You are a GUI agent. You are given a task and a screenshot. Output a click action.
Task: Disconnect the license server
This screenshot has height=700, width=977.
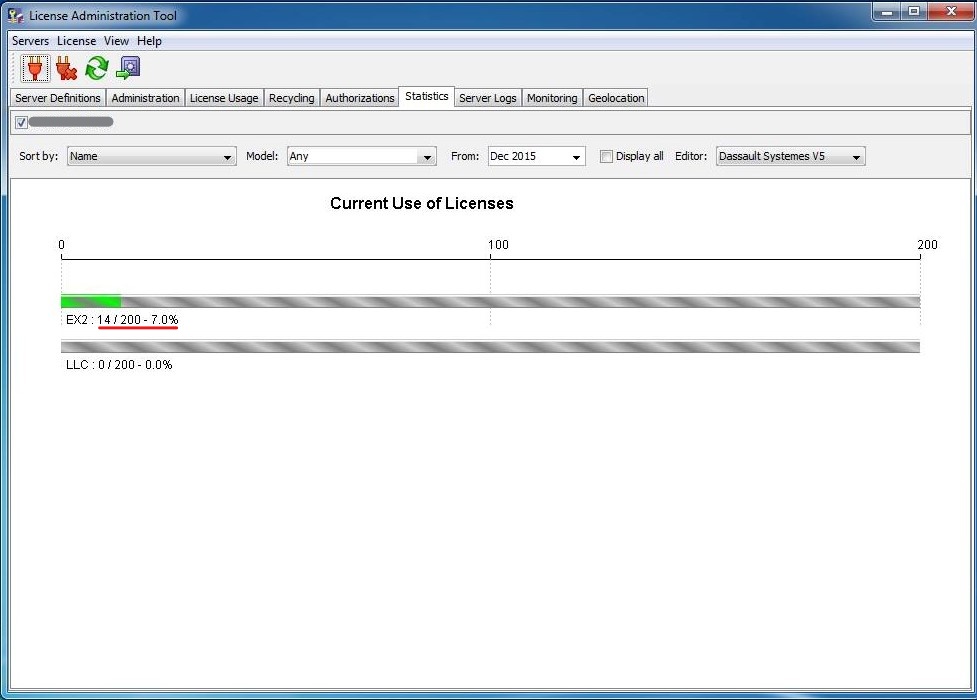pyautogui.click(x=66, y=68)
